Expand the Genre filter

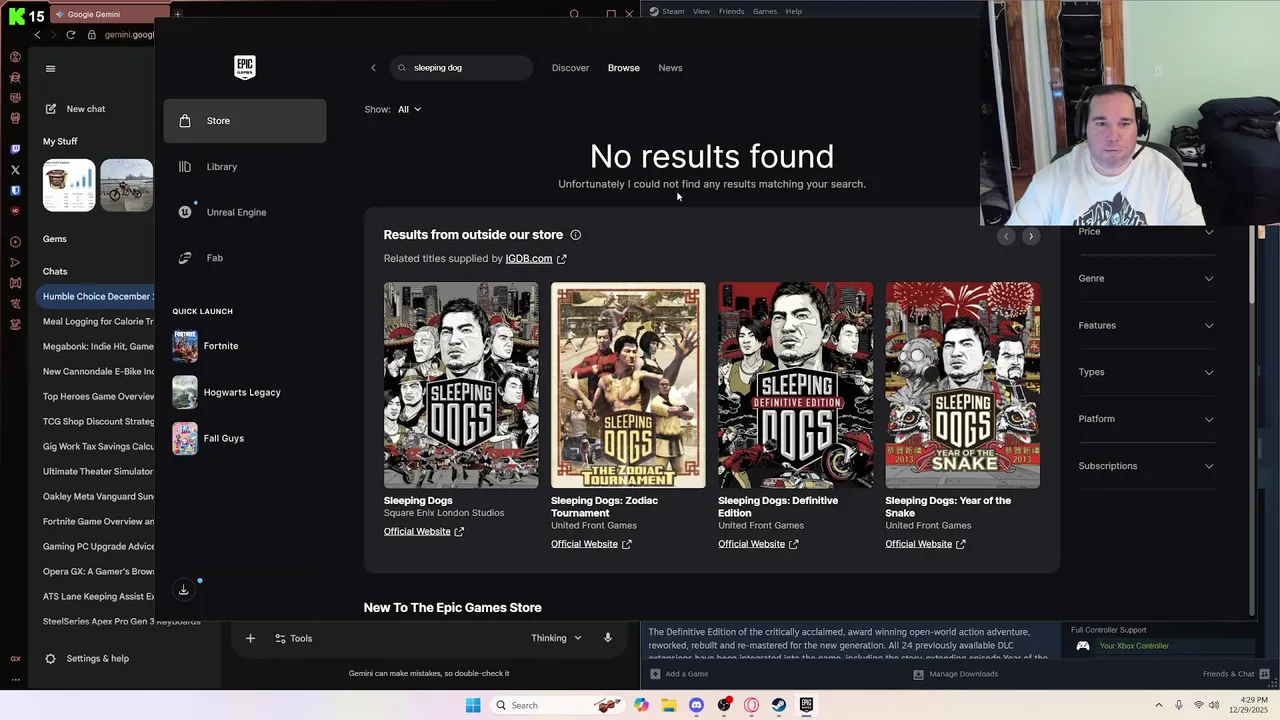tap(1146, 279)
